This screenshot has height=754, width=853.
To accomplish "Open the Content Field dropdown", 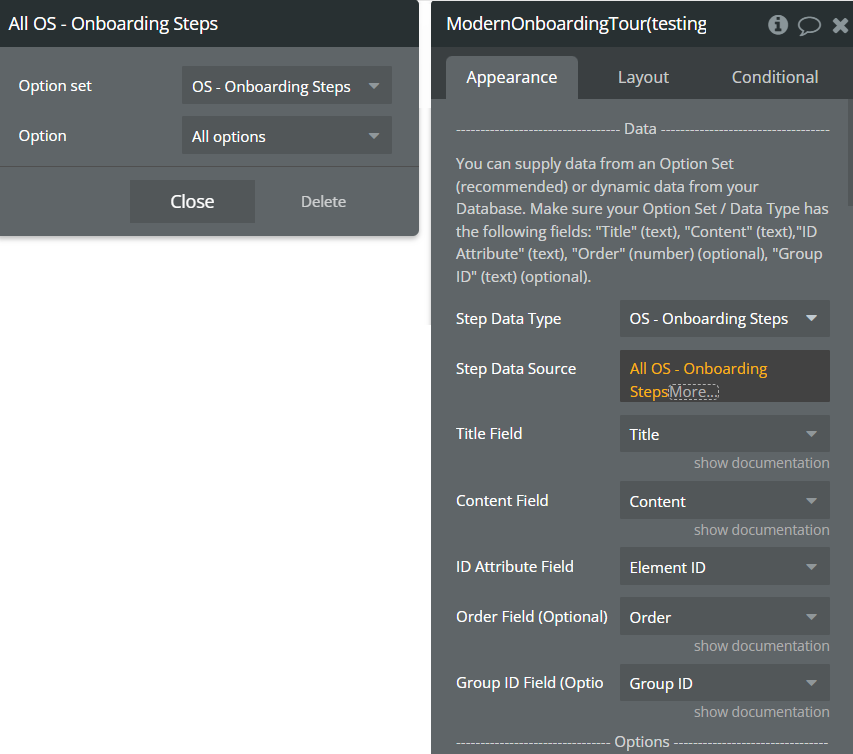I will (x=724, y=501).
